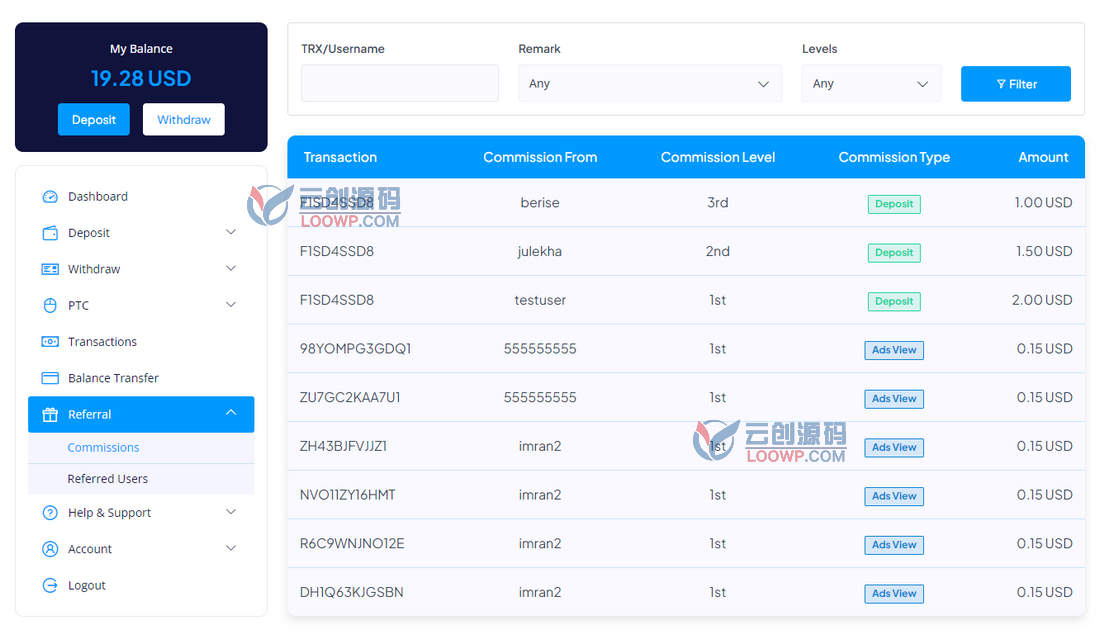Click Ads View badge for R6C9WNJNO12E
The width and height of the screenshot is (1100, 635).
pos(894,545)
